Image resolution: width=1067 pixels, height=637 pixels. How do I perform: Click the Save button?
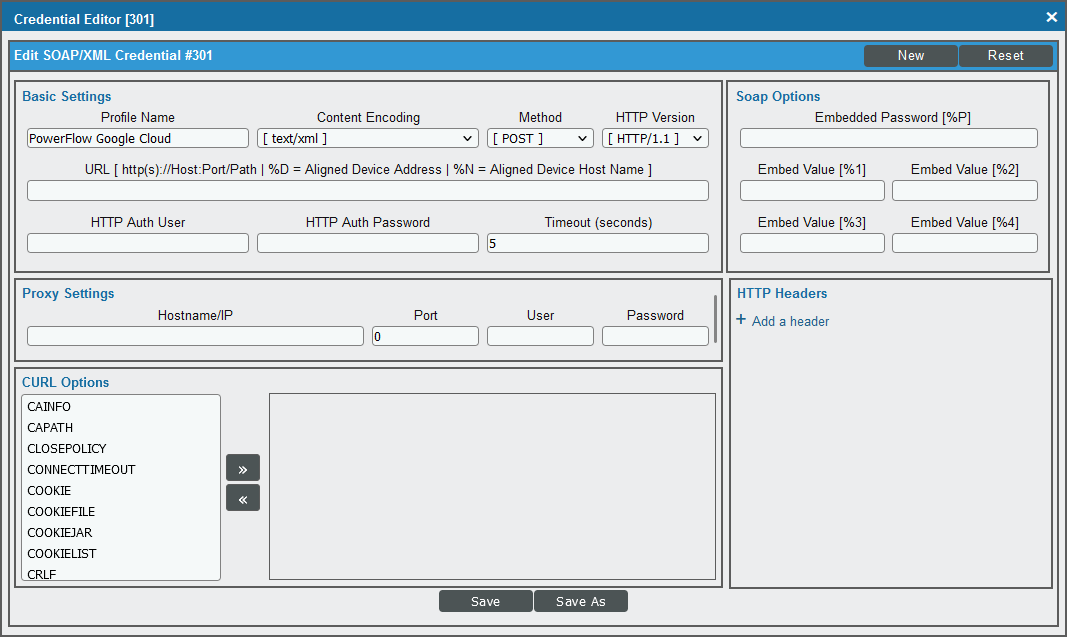[x=486, y=601]
